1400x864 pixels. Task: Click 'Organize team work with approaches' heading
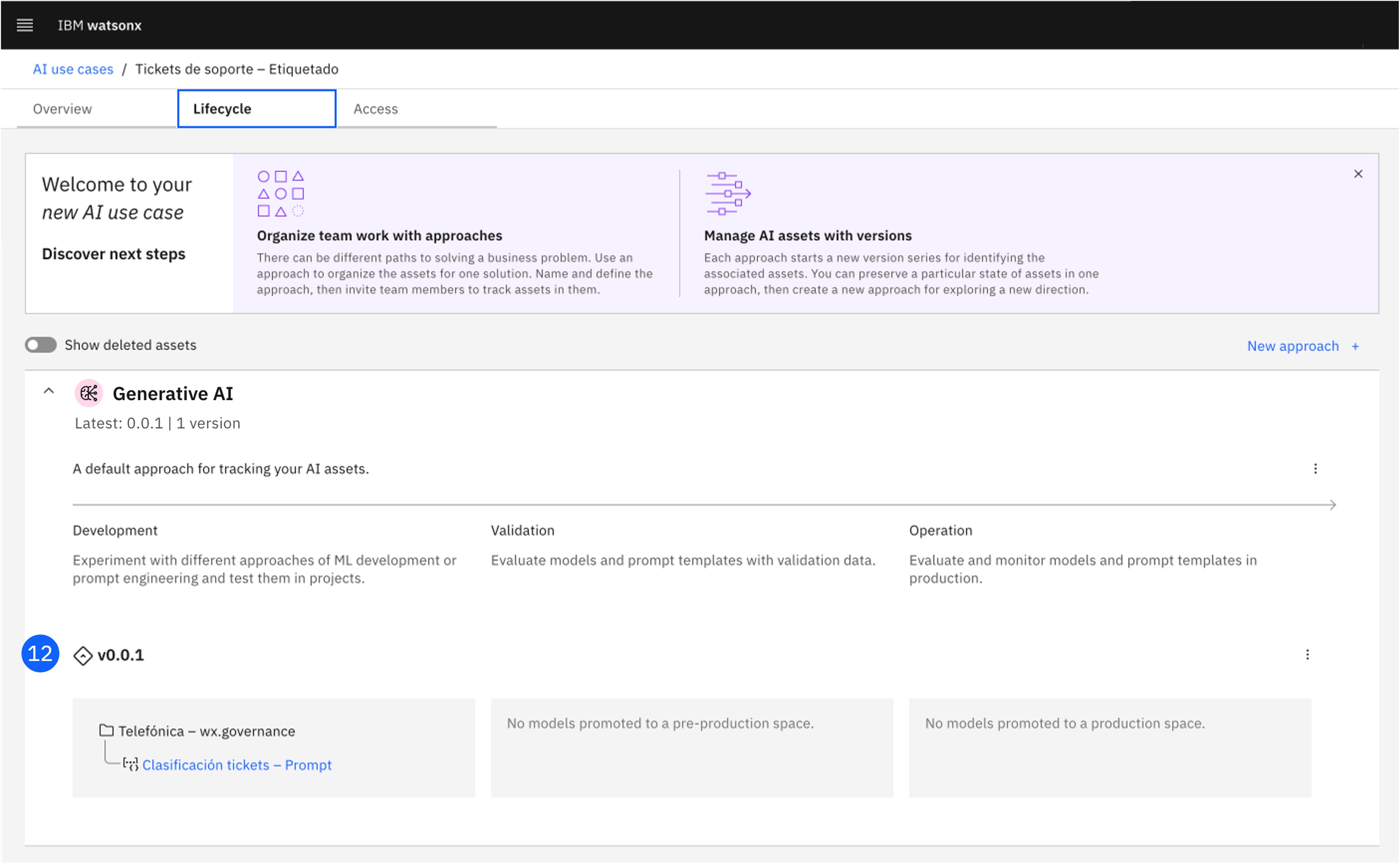[x=380, y=235]
